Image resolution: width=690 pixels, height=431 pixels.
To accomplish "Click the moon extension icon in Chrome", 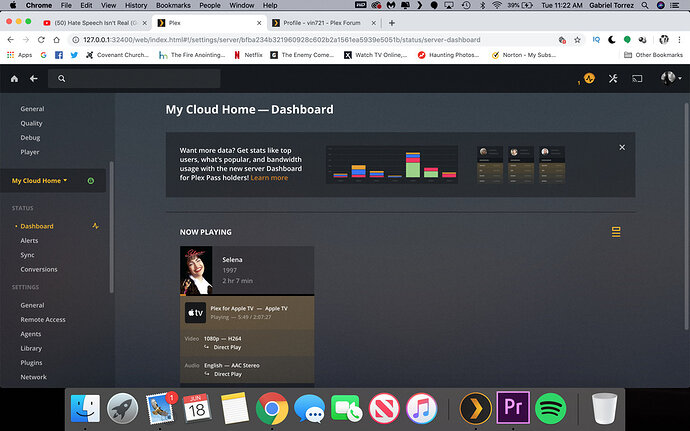I will click(x=612, y=40).
